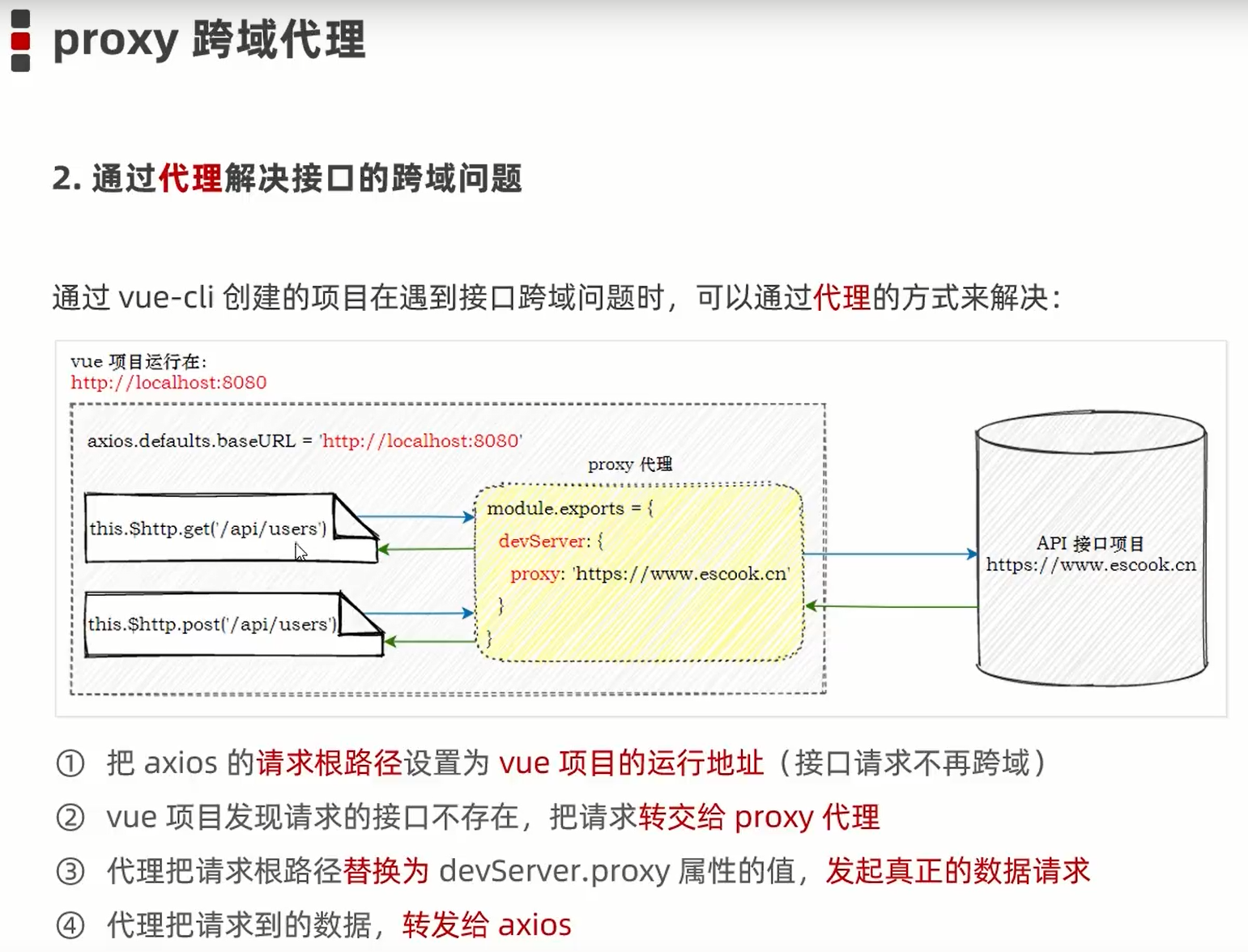Click step ② text about 转交给 proxy 代理
1248x952 pixels.
(467, 817)
